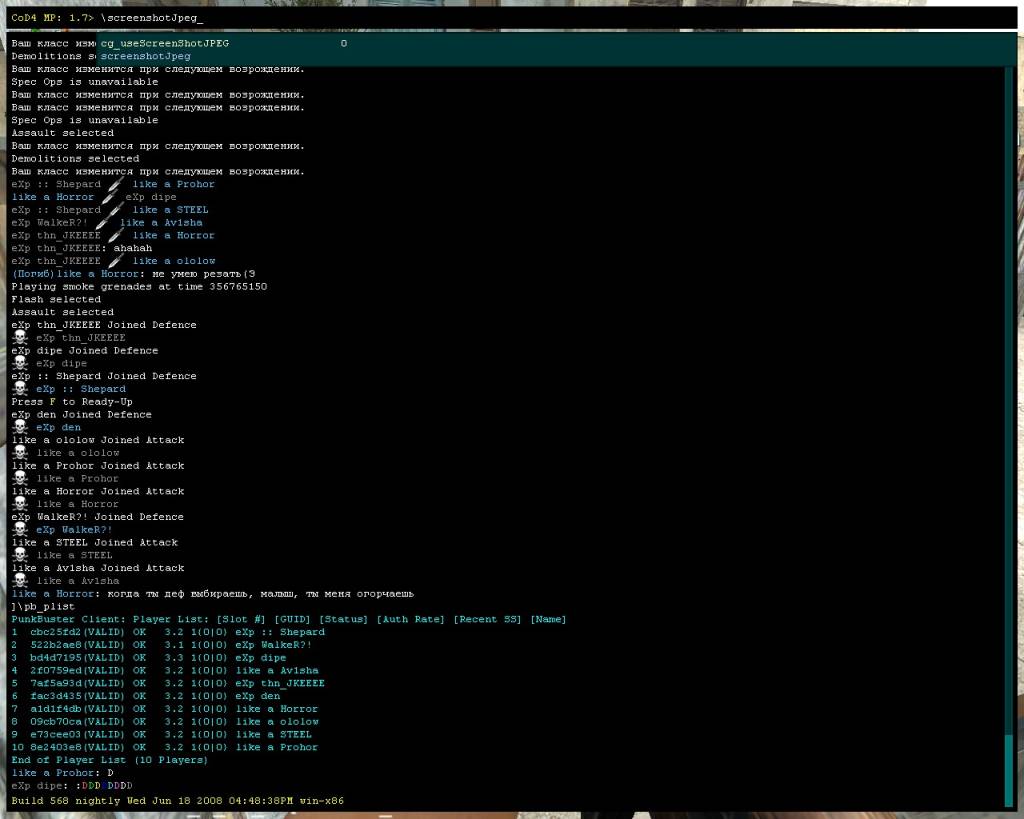The width and height of the screenshot is (1024, 819).
Task: Click the knife icon before eXp dipe
Action: (x=108, y=197)
